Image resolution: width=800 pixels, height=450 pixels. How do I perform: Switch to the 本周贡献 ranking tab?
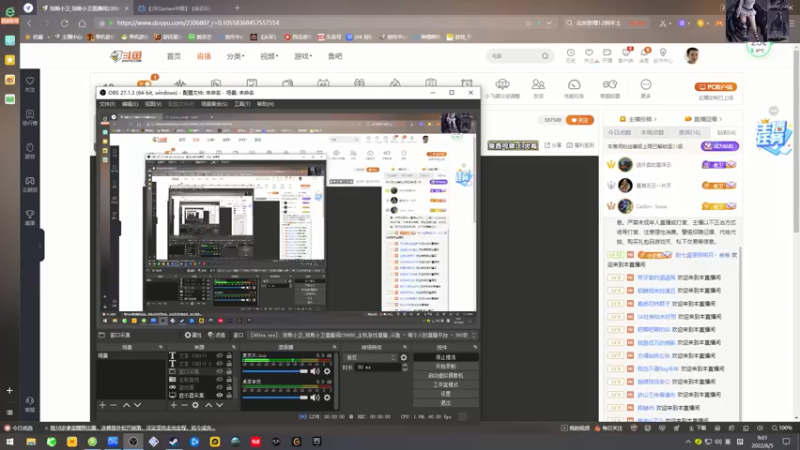653,133
